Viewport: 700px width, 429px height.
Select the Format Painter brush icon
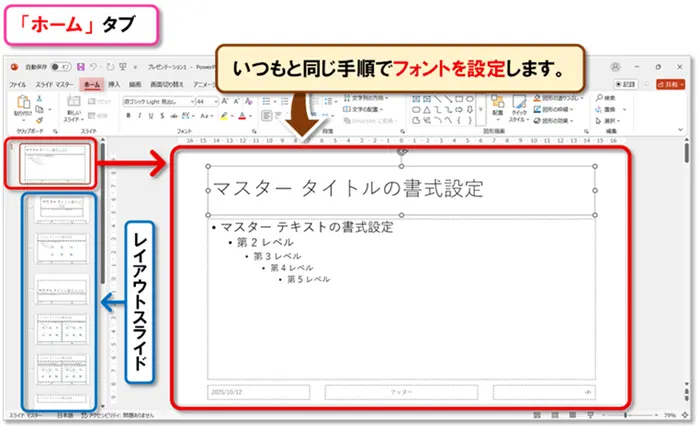tap(39, 120)
